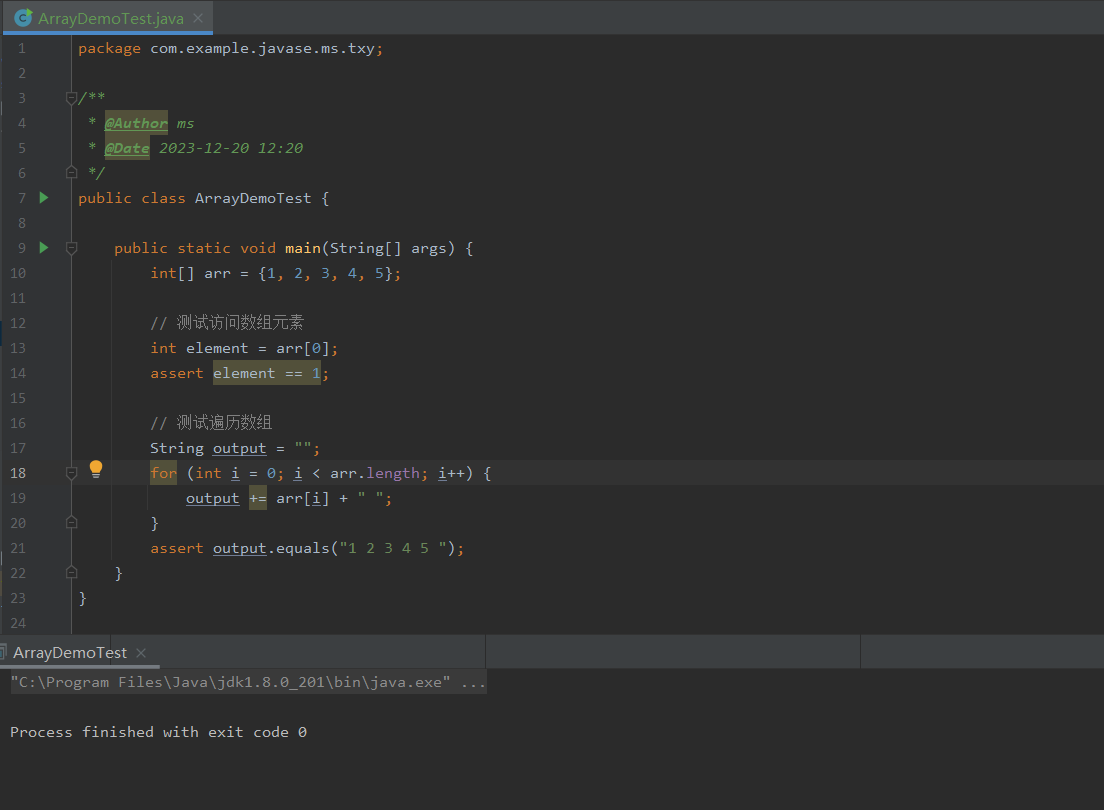The image size is (1104, 810).
Task: Collapse the Javadoc comment fold at line 3
Action: [x=71, y=98]
